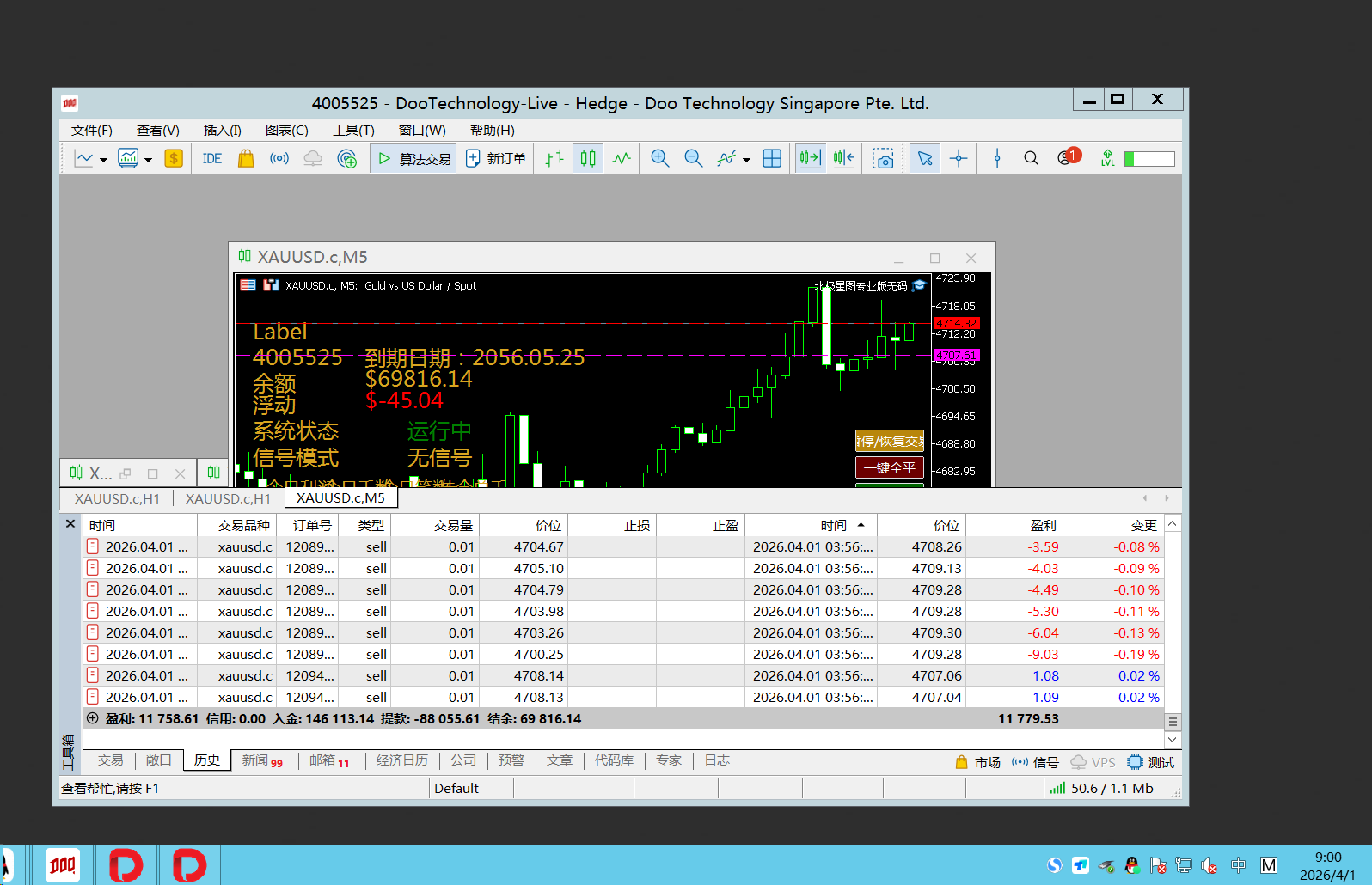Click the green LVL icon
Screen dimensions: 1372x885
tap(1107, 158)
